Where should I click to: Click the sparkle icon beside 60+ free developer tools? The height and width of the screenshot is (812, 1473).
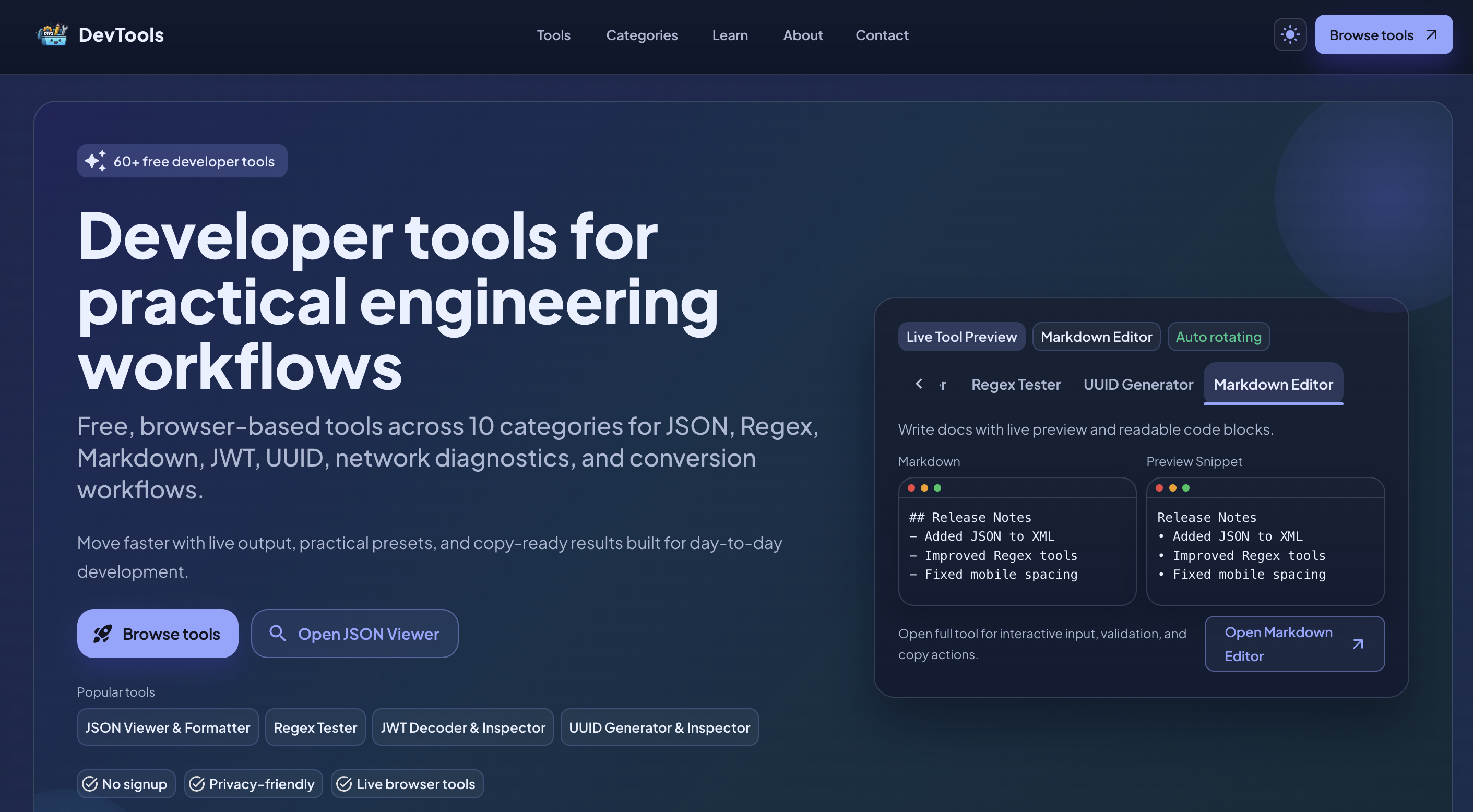(x=96, y=161)
